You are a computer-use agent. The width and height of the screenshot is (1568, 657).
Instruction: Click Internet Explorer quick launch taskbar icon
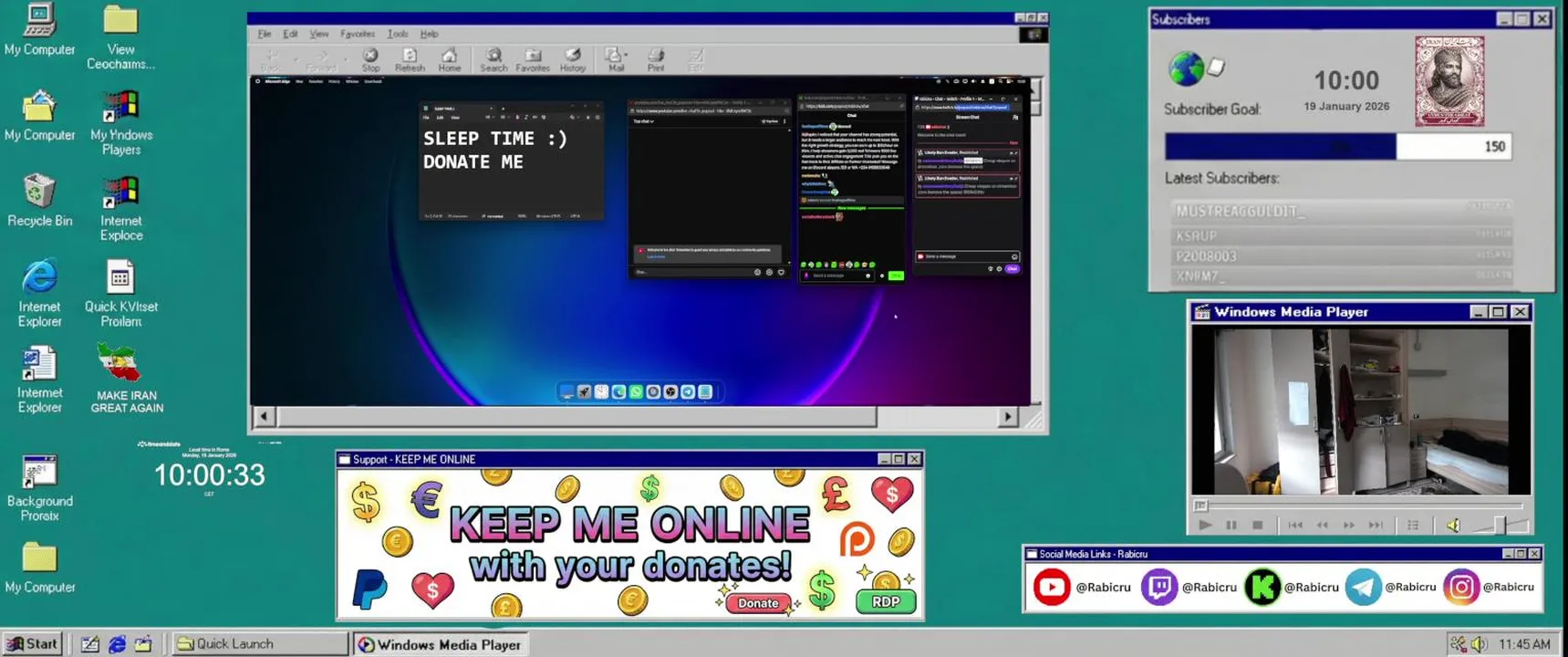pos(117,643)
